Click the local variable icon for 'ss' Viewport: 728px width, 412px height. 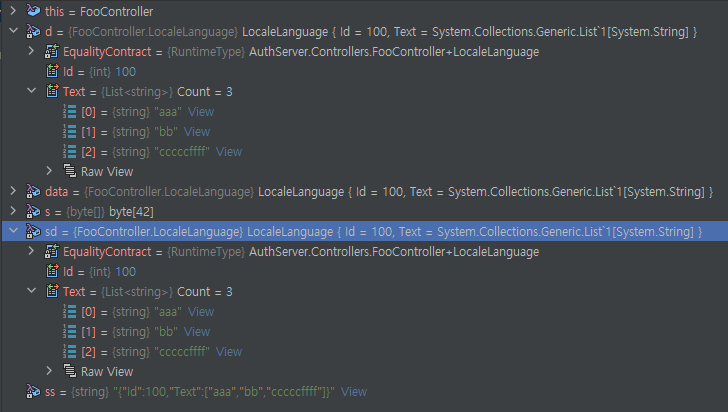[33, 391]
